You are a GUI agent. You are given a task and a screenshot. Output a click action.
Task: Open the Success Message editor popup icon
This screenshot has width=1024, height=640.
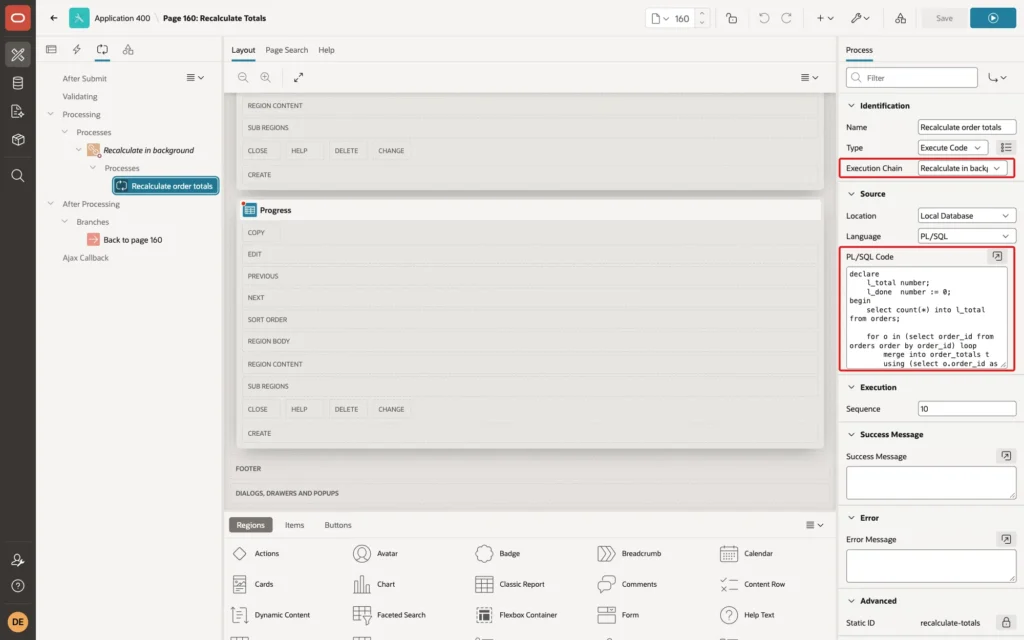point(1006,456)
